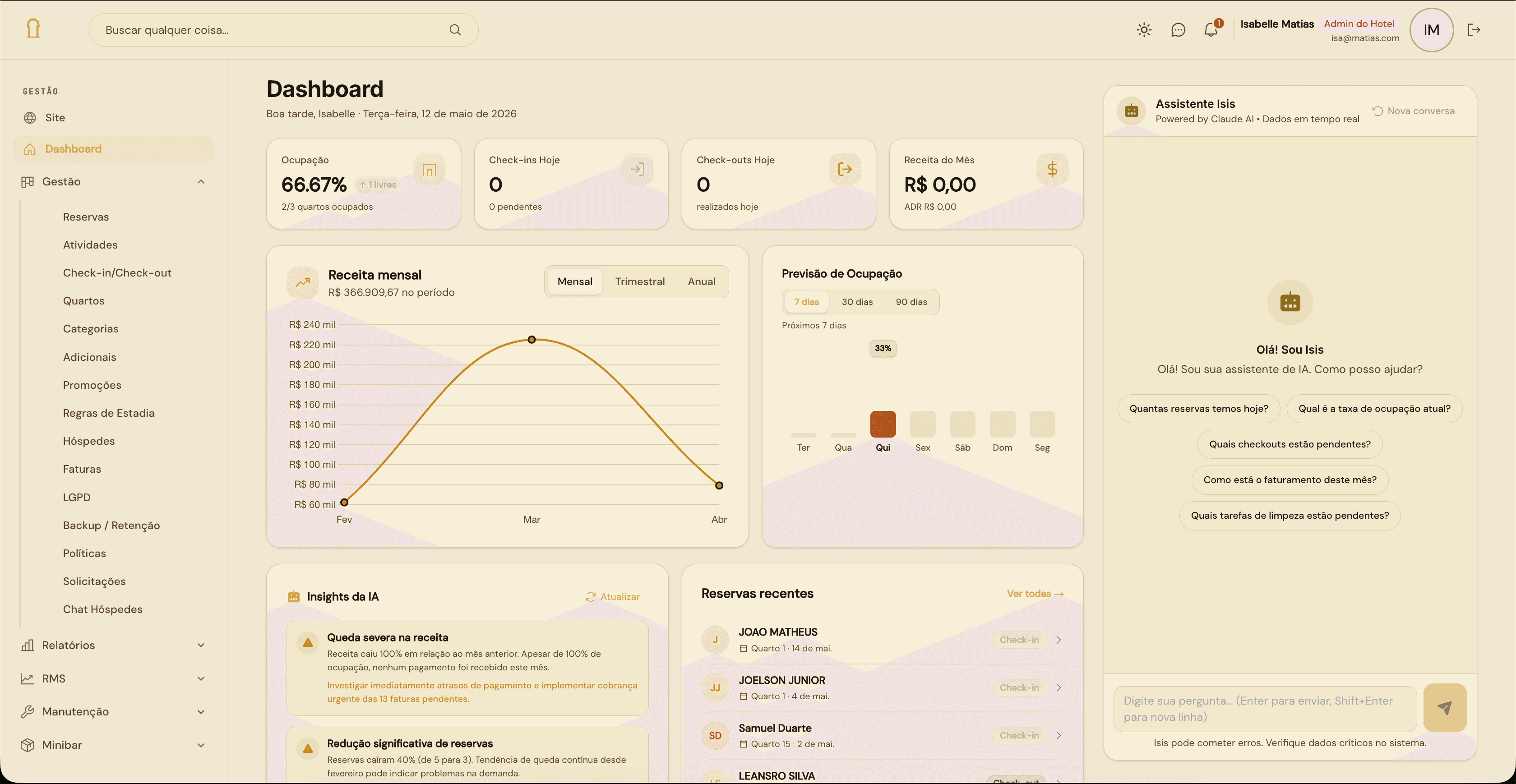Open Quartos in the sidebar
Image resolution: width=1516 pixels, height=784 pixels.
pyautogui.click(x=83, y=301)
